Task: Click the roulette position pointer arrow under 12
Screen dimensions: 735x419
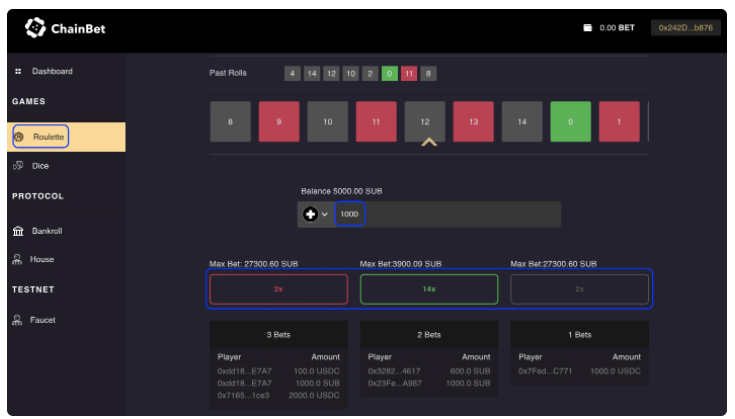Action: click(x=429, y=143)
